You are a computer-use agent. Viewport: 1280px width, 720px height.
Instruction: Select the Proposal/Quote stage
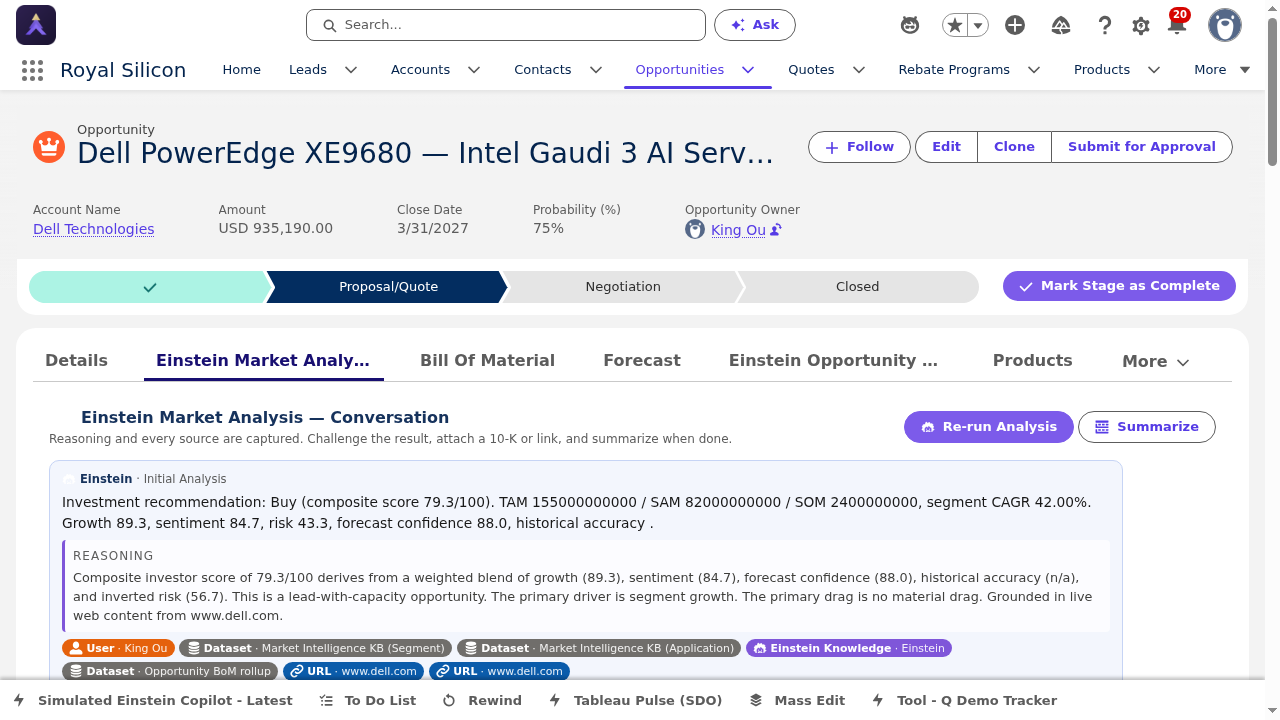point(388,287)
